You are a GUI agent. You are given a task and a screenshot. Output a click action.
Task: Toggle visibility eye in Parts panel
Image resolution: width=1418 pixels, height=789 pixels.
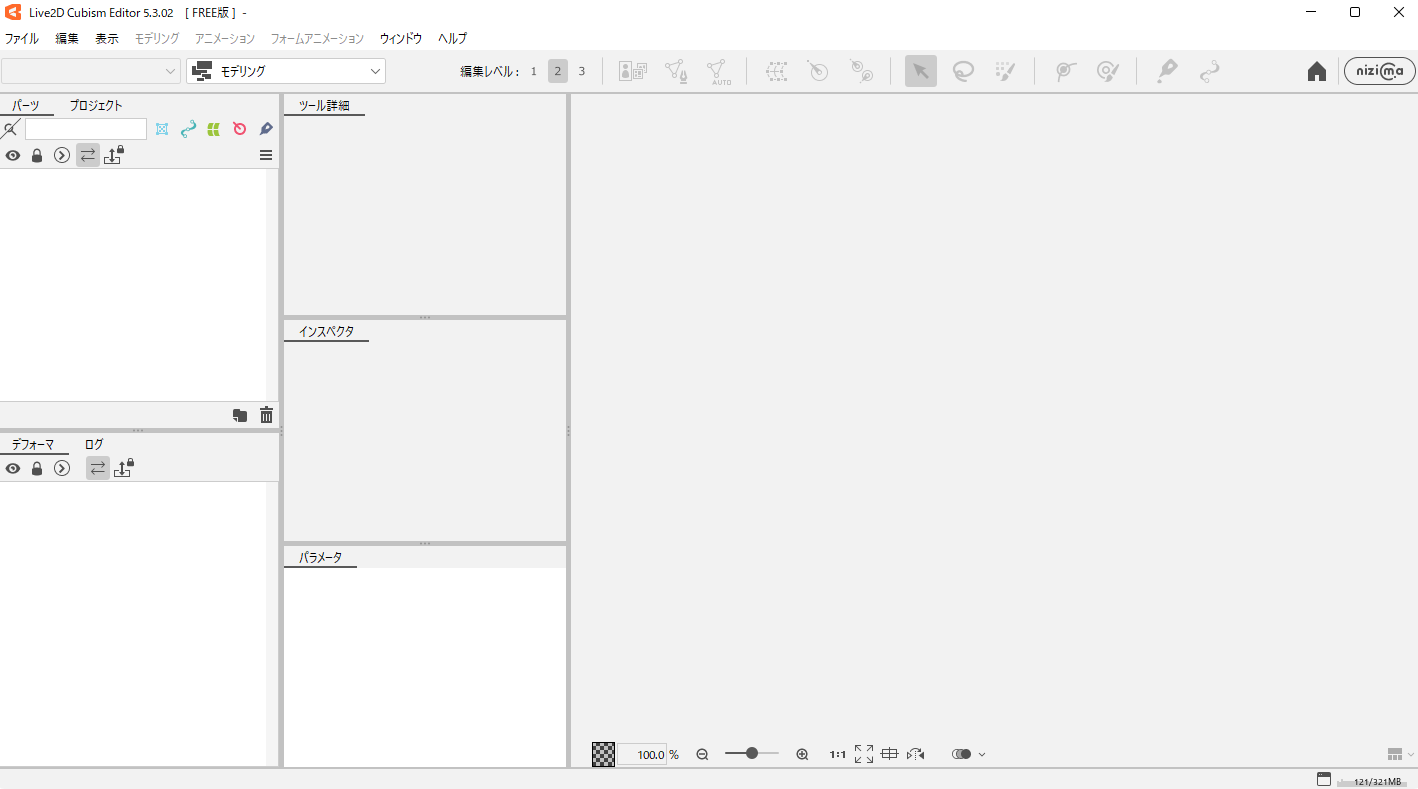(13, 155)
